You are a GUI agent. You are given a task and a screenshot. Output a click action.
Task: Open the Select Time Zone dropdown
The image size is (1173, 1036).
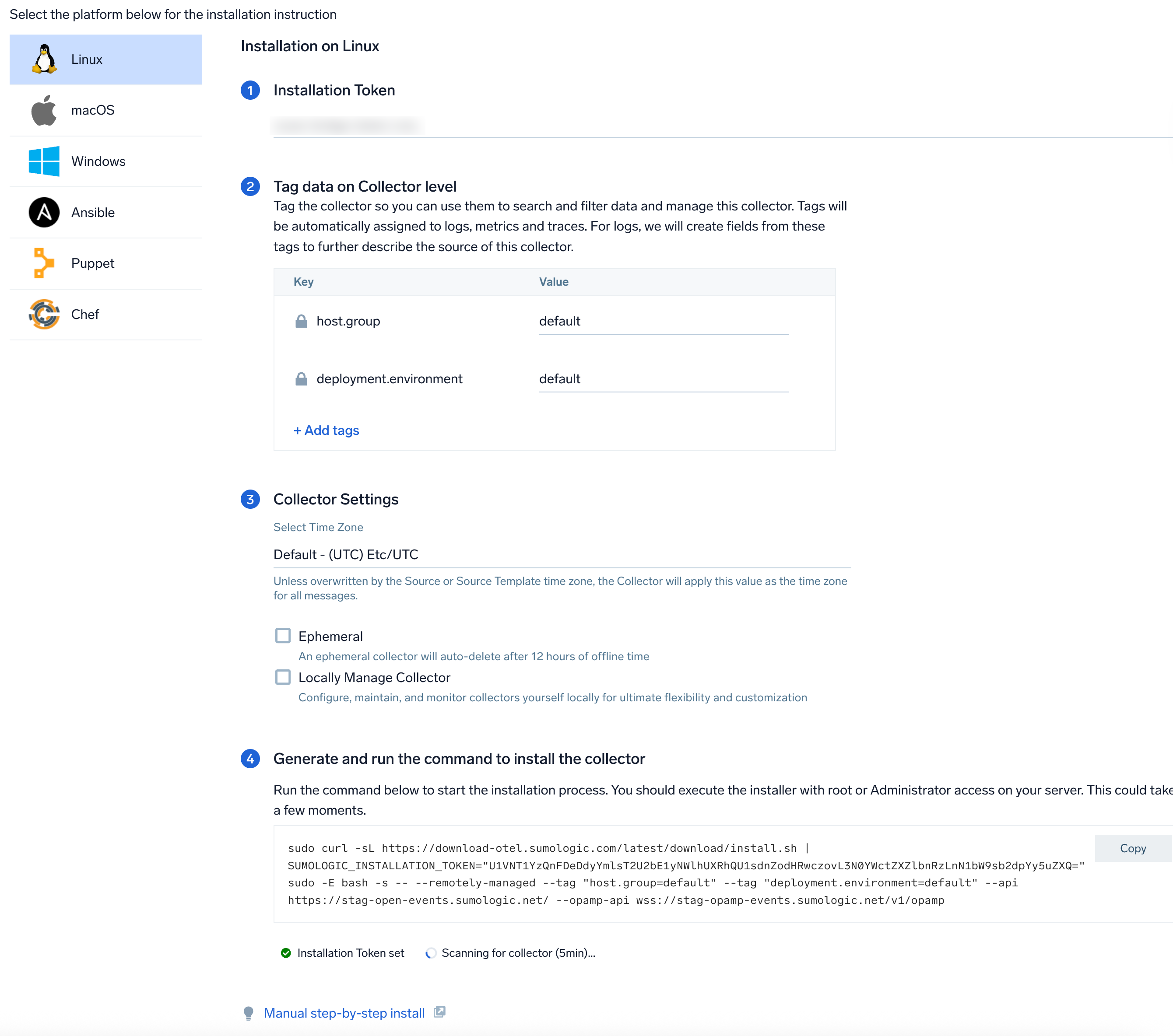561,555
